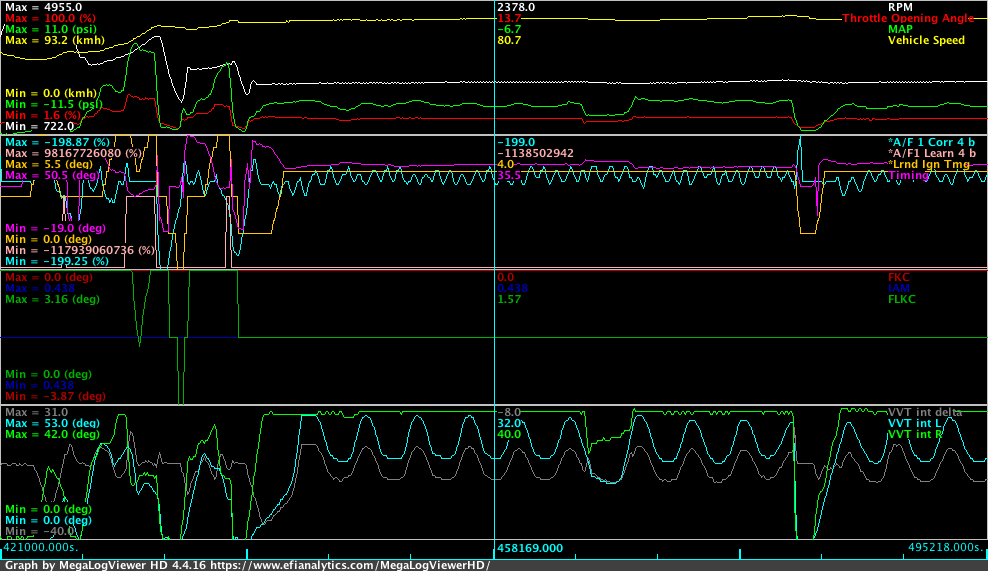Click the RPM trace legend label

(900, 7)
